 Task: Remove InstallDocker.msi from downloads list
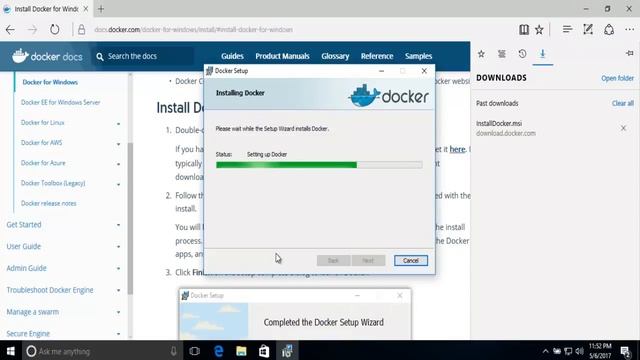pos(623,128)
